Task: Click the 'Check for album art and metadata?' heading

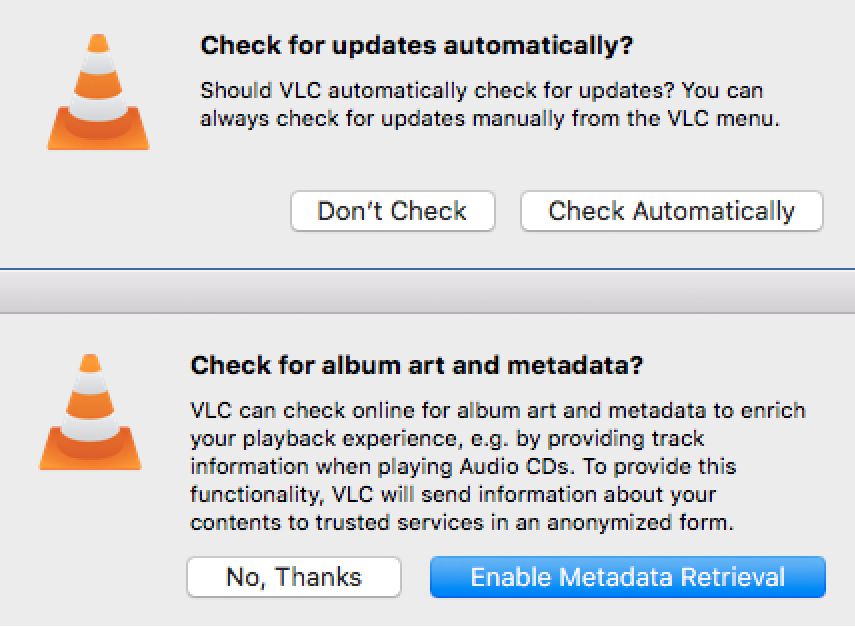Action: tap(417, 365)
